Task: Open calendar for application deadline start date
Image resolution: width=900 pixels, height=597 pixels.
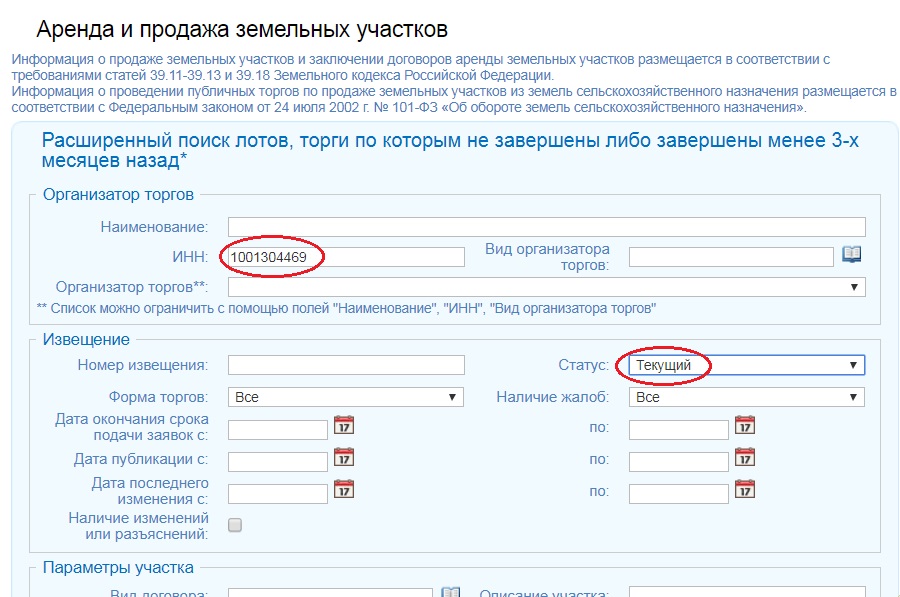Action: tap(344, 426)
